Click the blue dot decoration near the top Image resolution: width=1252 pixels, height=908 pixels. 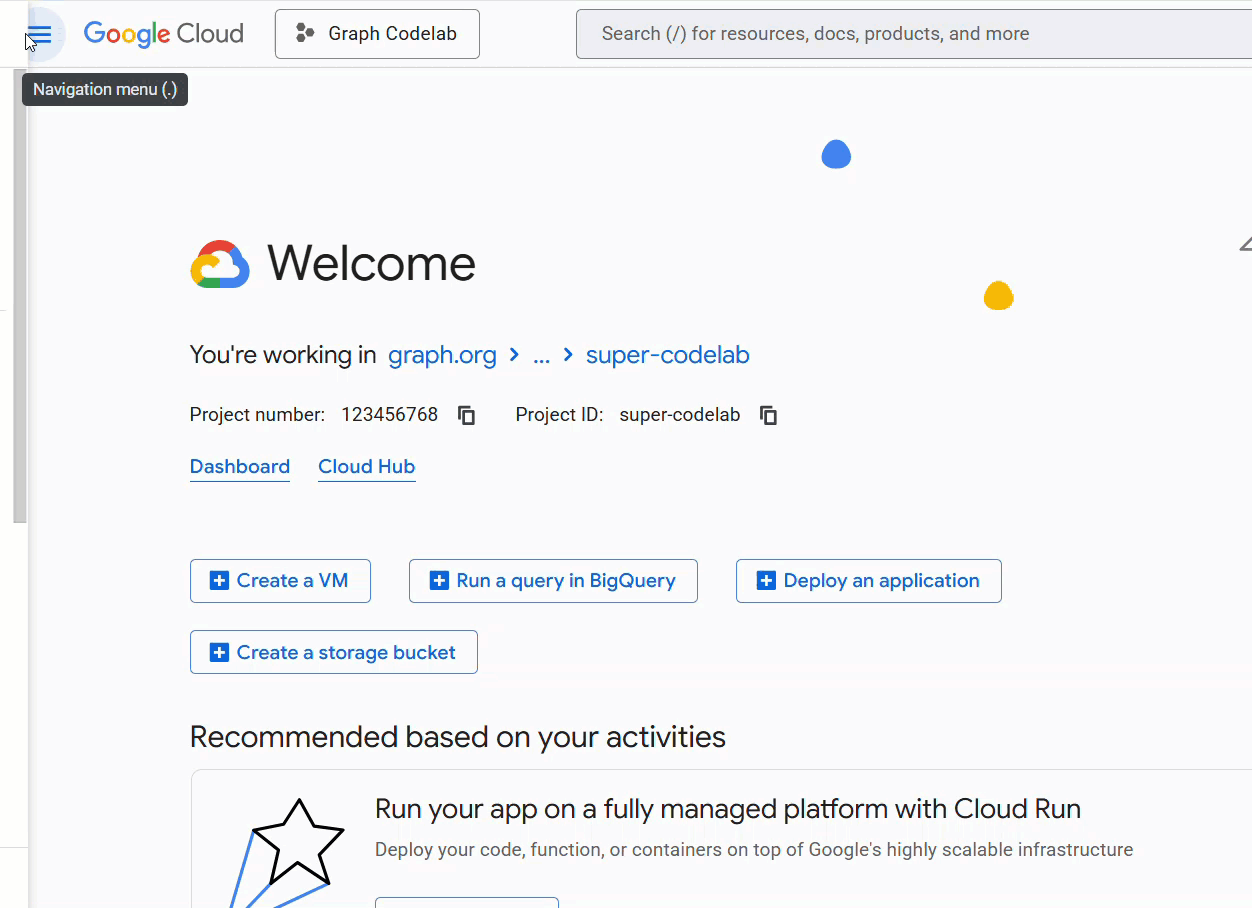click(836, 154)
